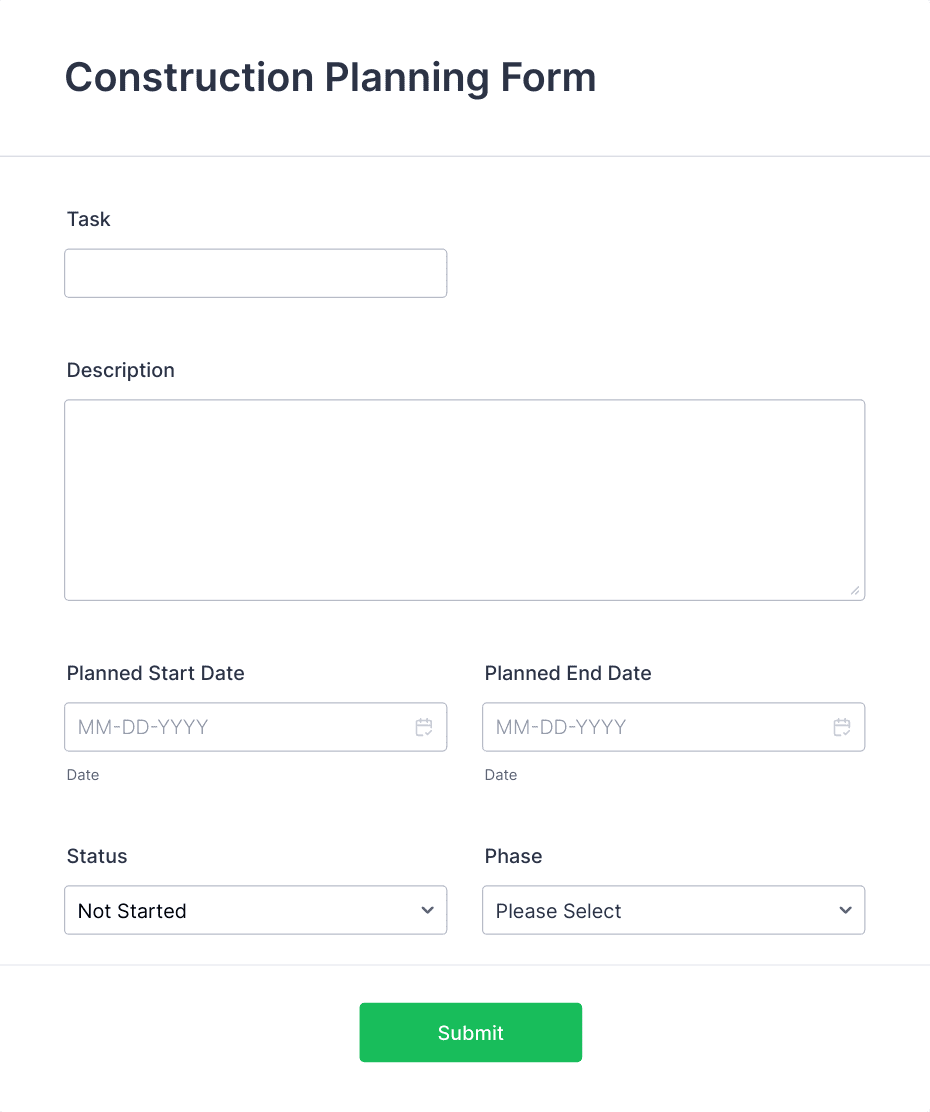Image resolution: width=930 pixels, height=1112 pixels.
Task: Click the chevron on the Status dropdown
Action: pyautogui.click(x=430, y=910)
